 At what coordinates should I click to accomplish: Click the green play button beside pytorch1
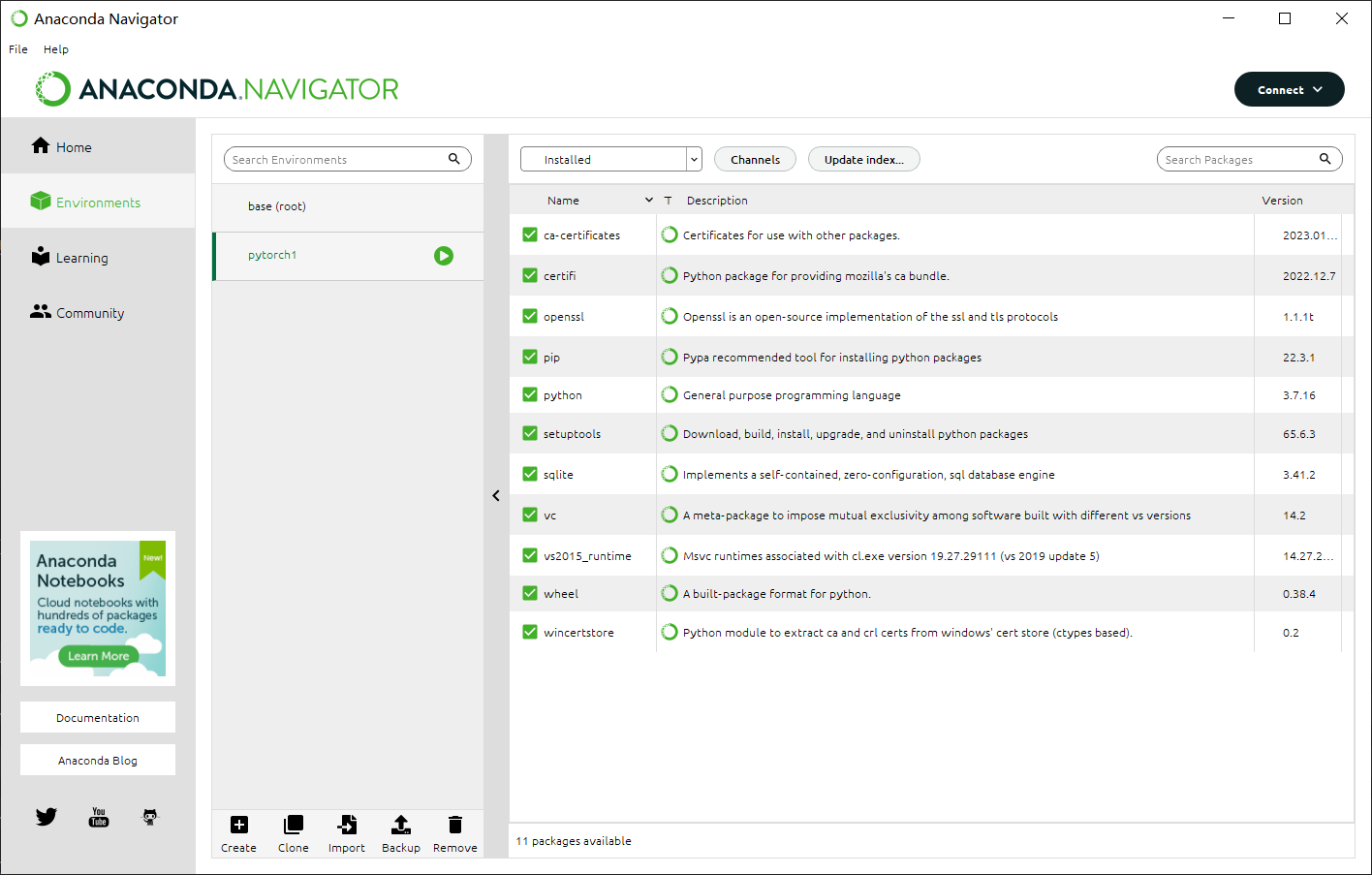tap(444, 256)
